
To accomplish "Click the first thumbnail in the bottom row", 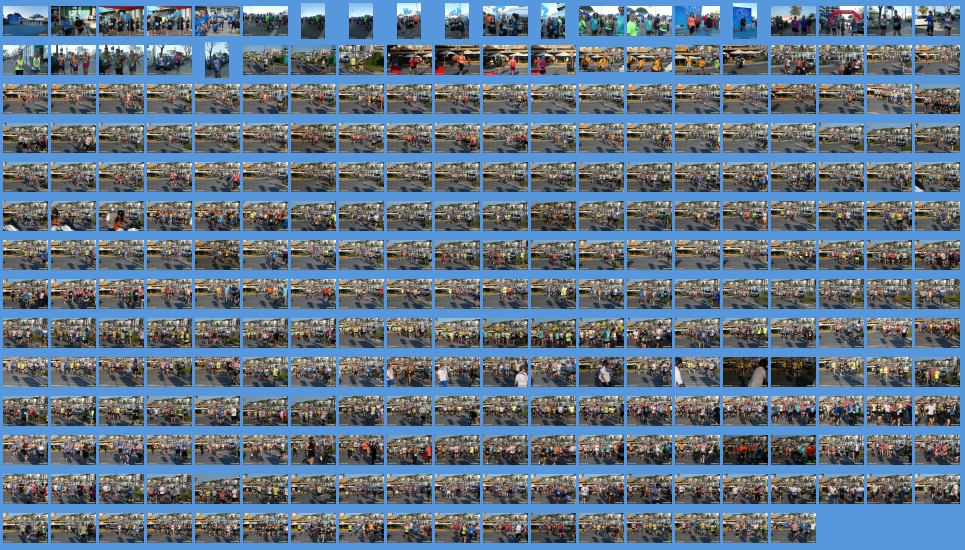I will tap(25, 527).
